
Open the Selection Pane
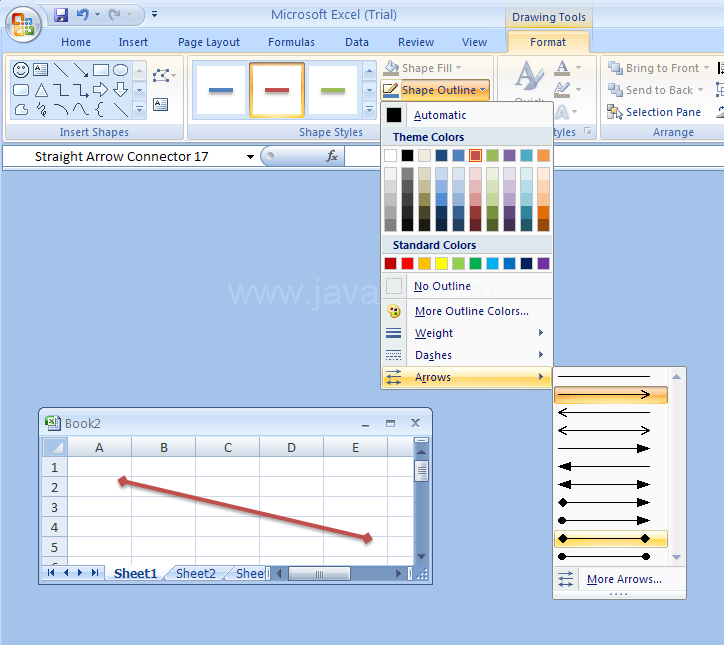[654, 112]
